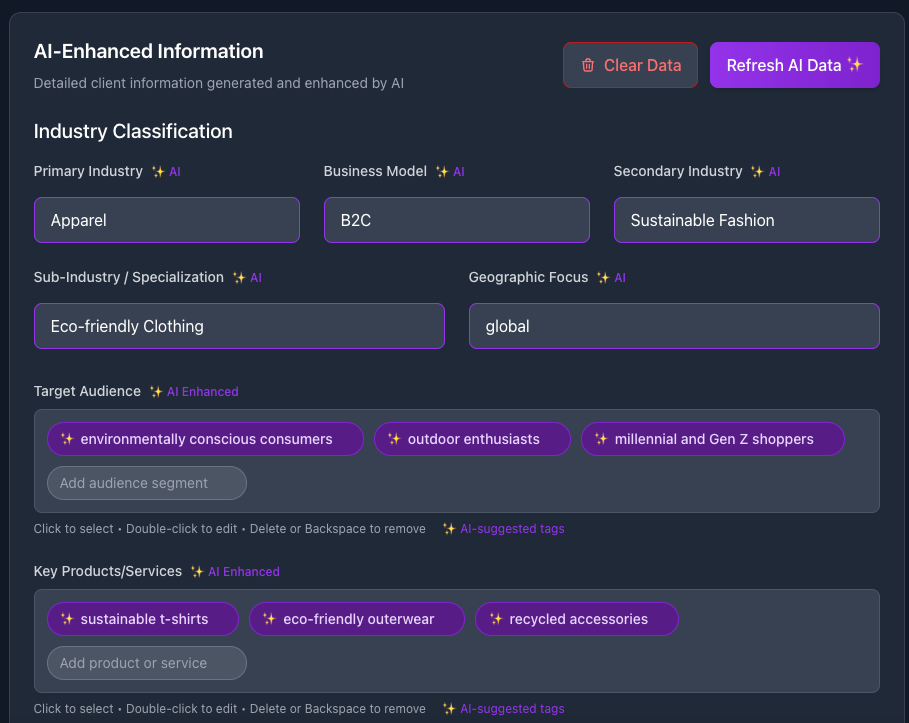
Task: Click sparkle icon beside Geographic Focus label
Action: [x=603, y=278]
